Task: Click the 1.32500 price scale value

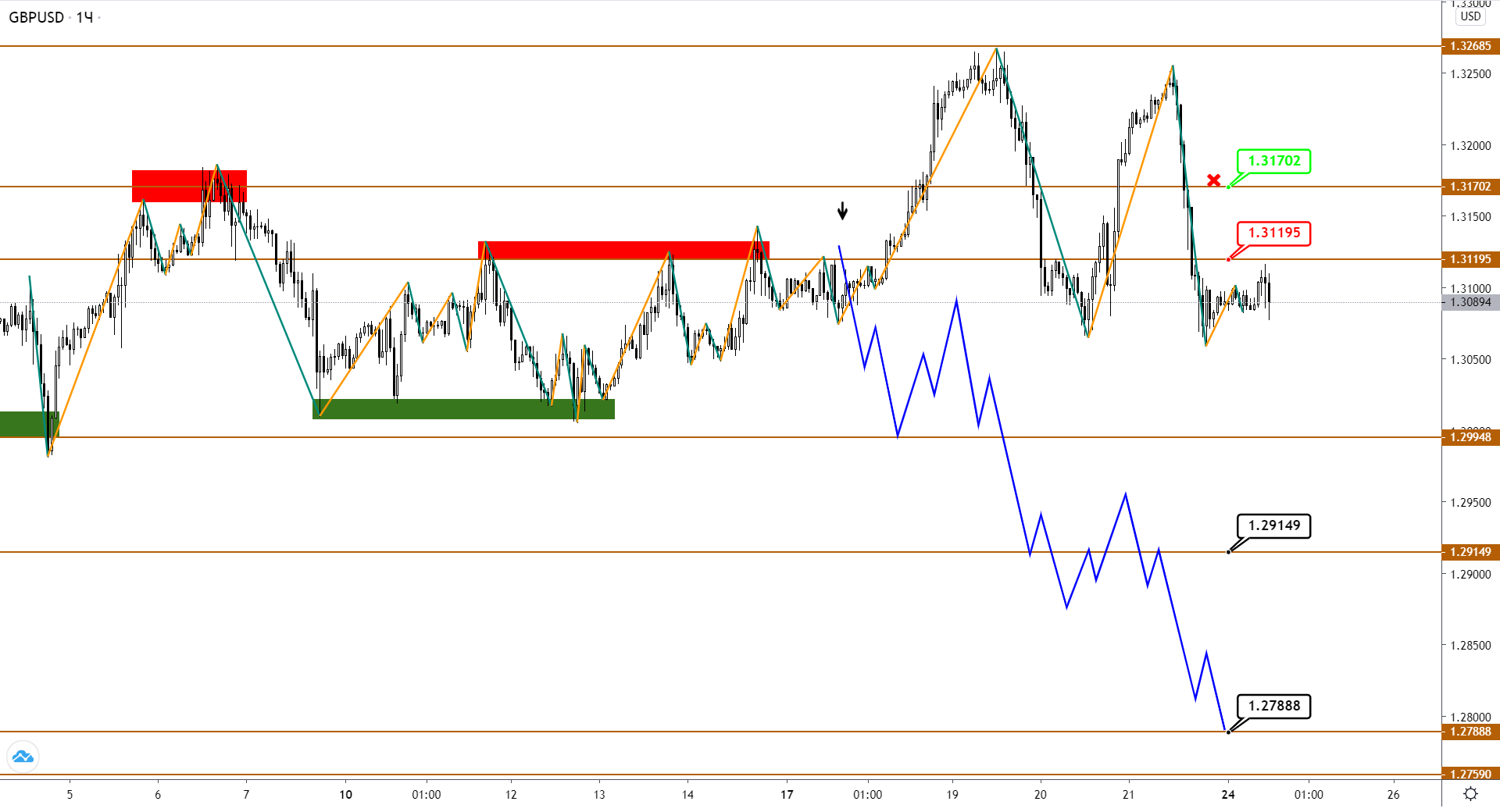Action: click(x=1470, y=74)
